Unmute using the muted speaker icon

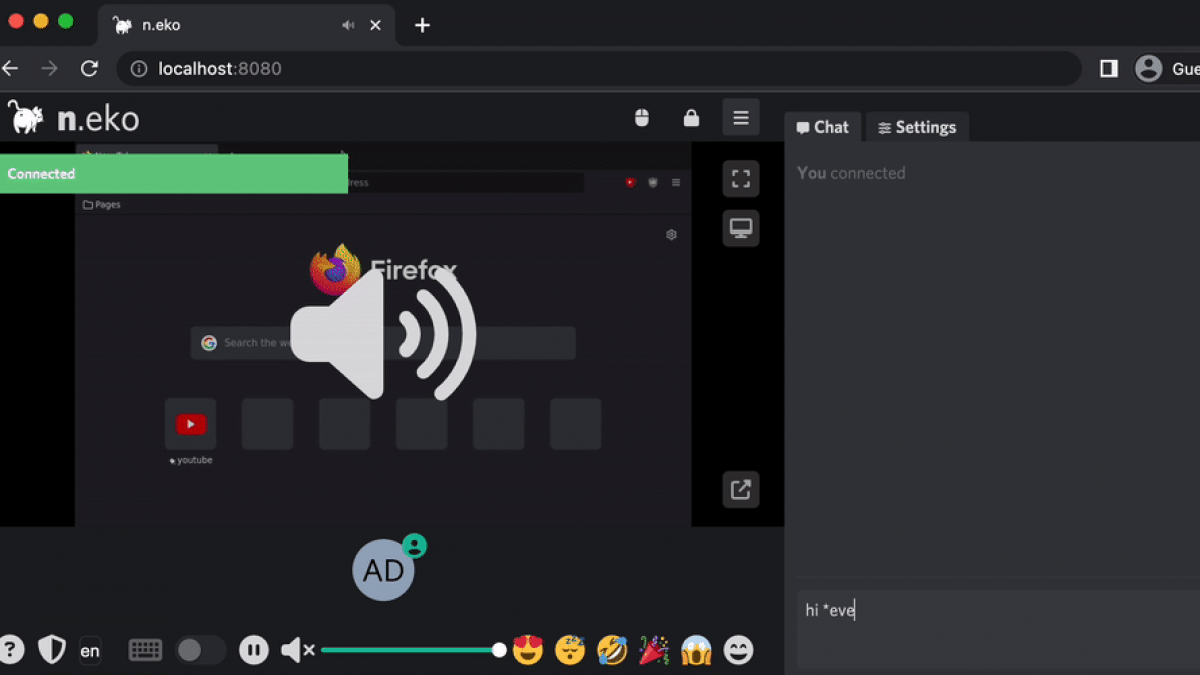[297, 651]
